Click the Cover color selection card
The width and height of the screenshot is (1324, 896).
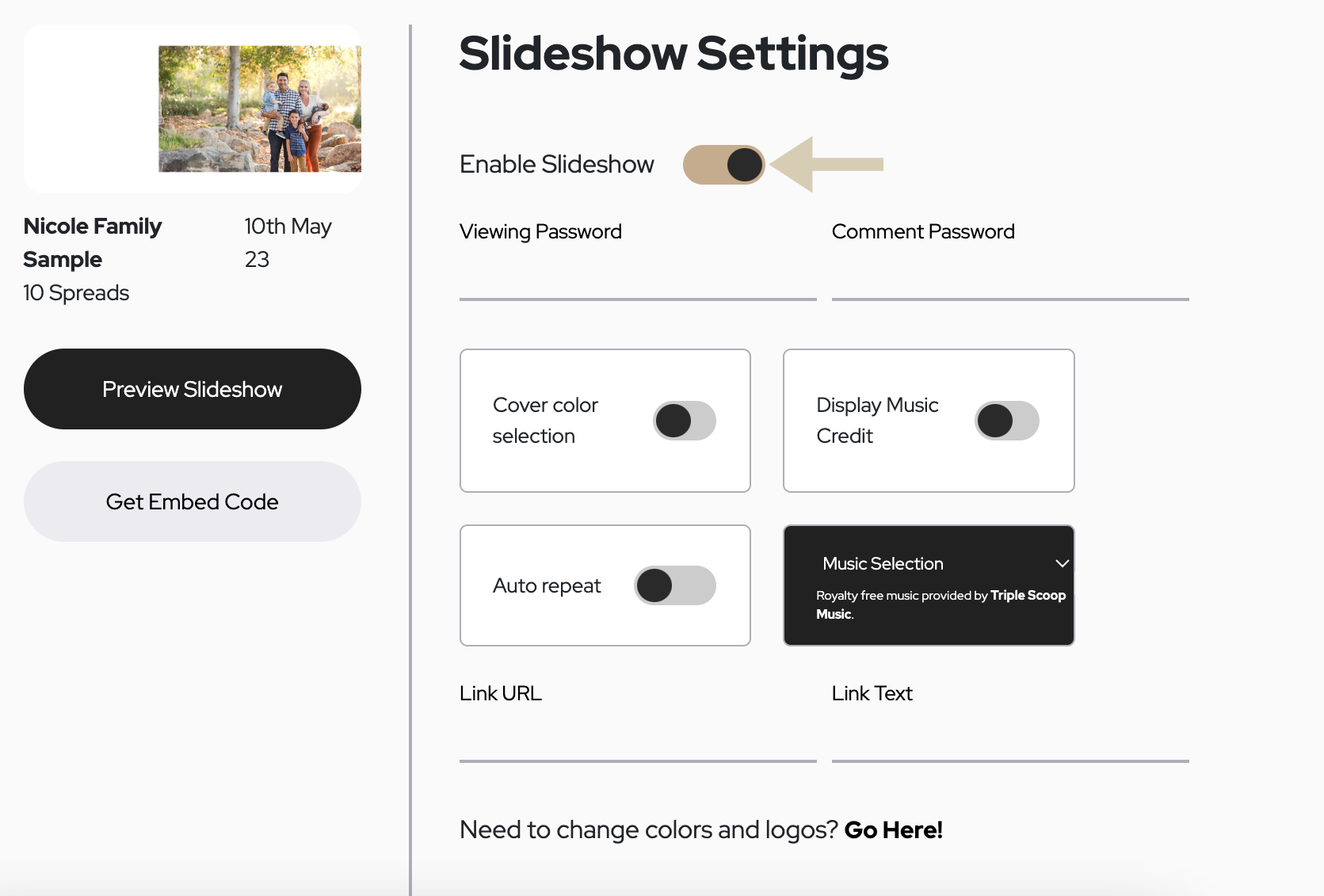[605, 421]
